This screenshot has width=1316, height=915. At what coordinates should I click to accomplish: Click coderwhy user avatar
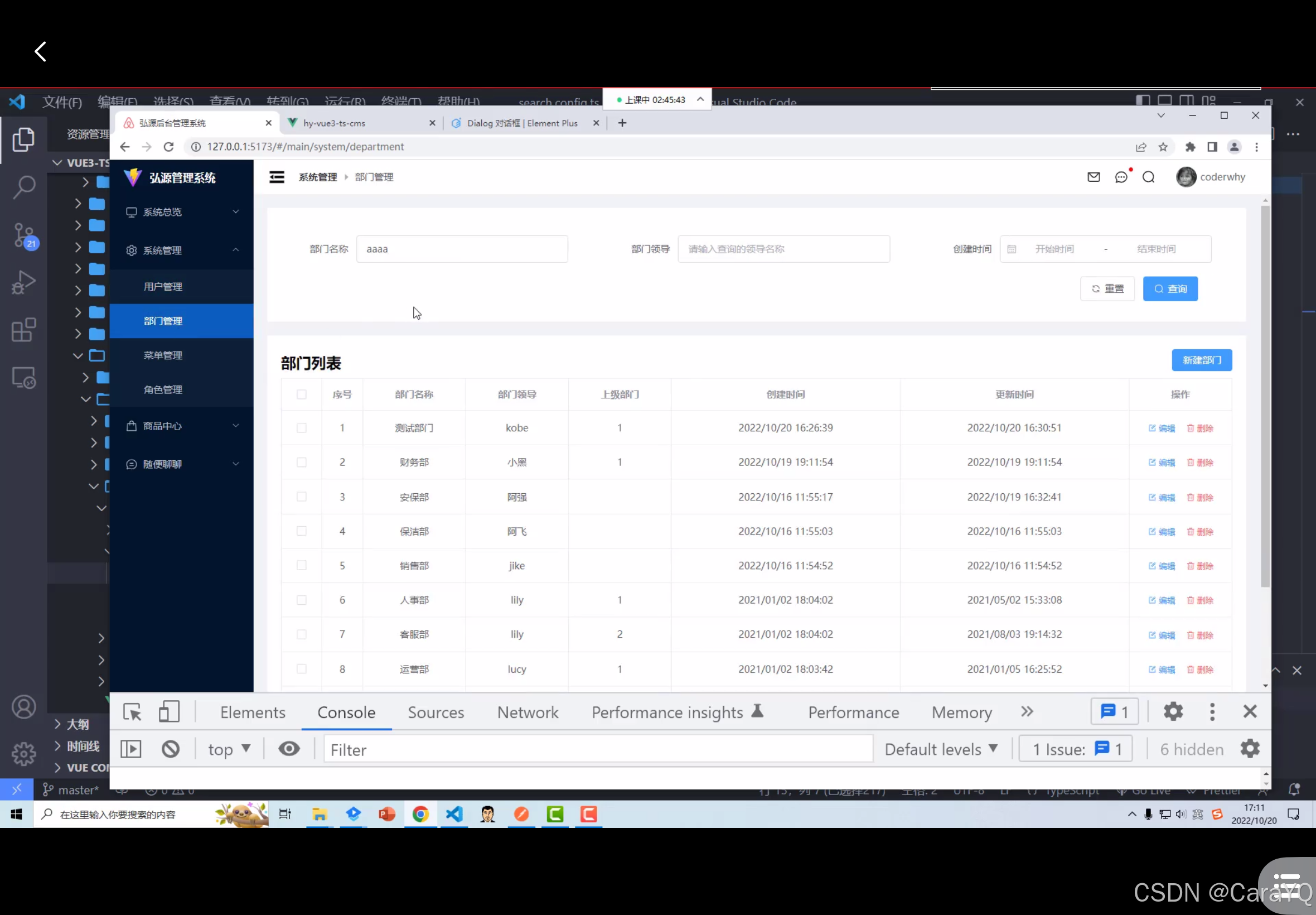click(x=1186, y=177)
